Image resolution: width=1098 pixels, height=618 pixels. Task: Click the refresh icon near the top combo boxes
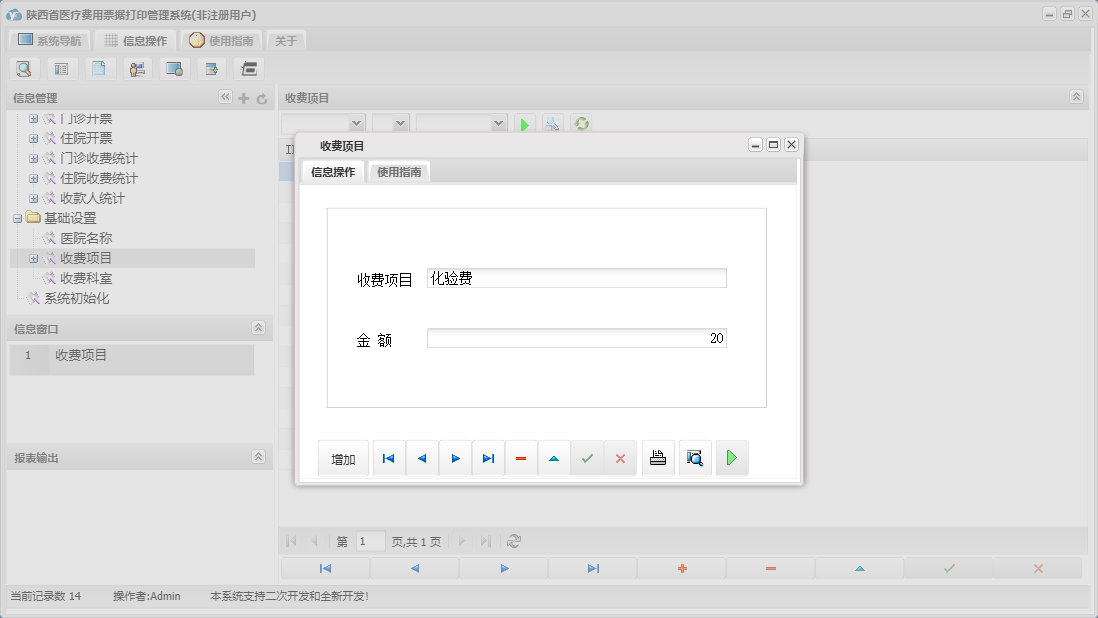point(581,123)
